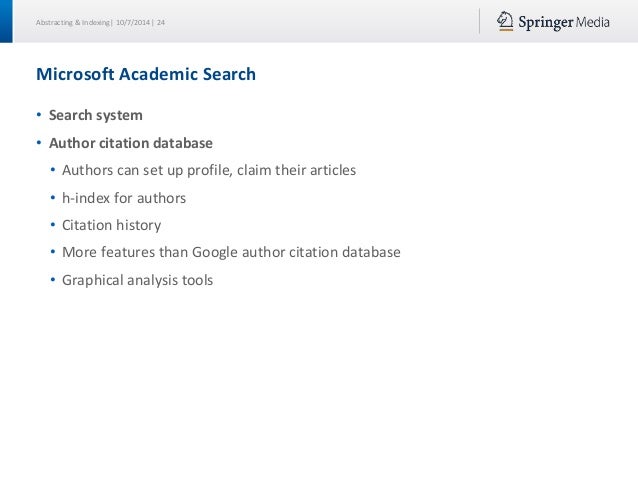Image resolution: width=638 pixels, height=479 pixels.
Task: Click the Citation history bullet
Action: click(111, 225)
